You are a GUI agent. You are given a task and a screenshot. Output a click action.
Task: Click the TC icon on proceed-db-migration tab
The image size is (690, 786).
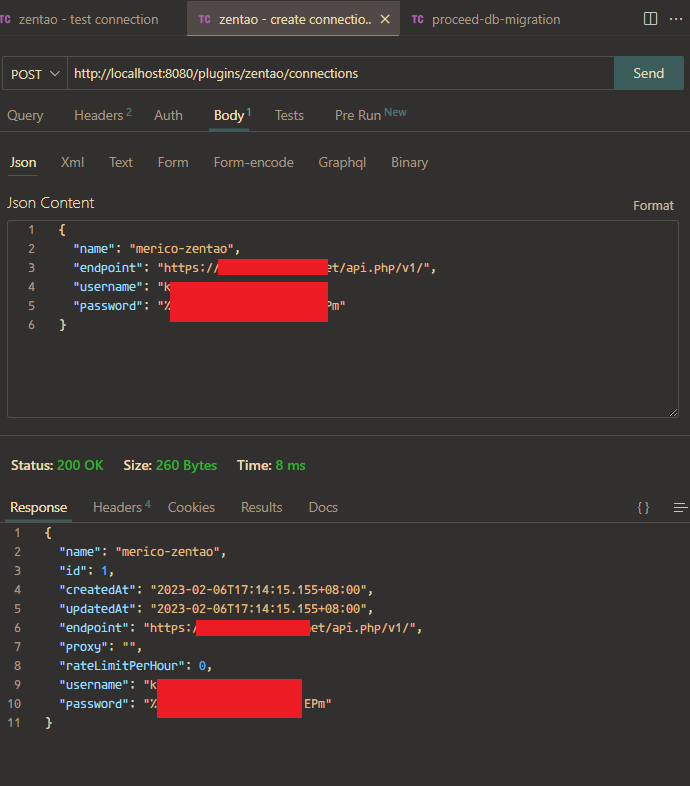click(x=417, y=20)
